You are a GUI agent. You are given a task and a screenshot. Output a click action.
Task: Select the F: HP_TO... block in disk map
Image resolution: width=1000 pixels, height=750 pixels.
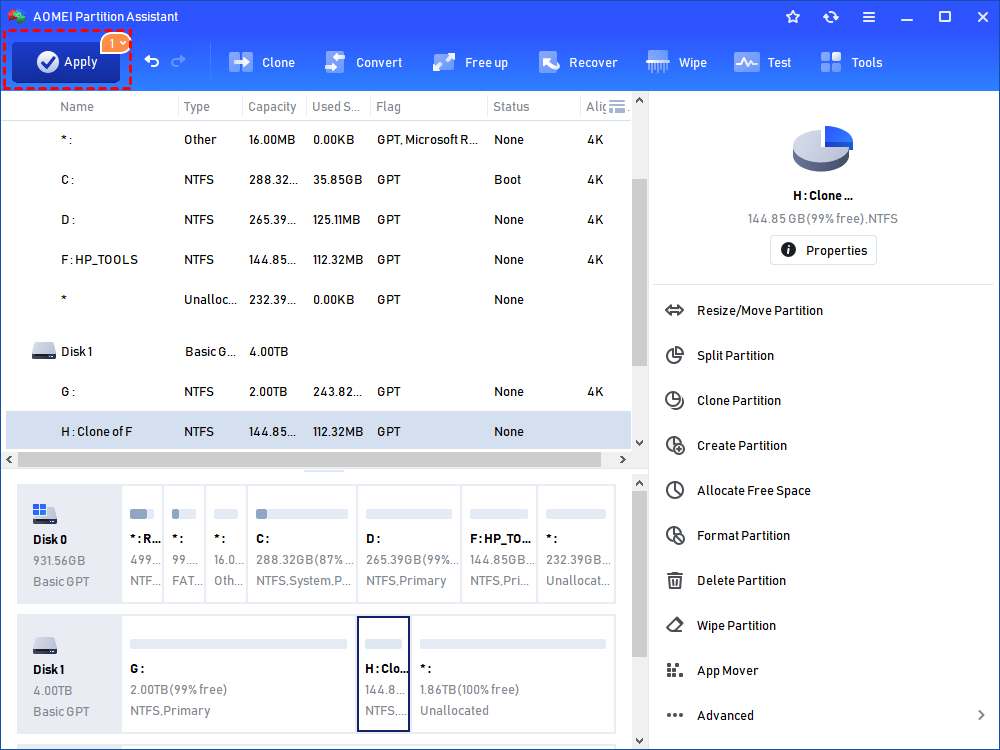(x=499, y=544)
